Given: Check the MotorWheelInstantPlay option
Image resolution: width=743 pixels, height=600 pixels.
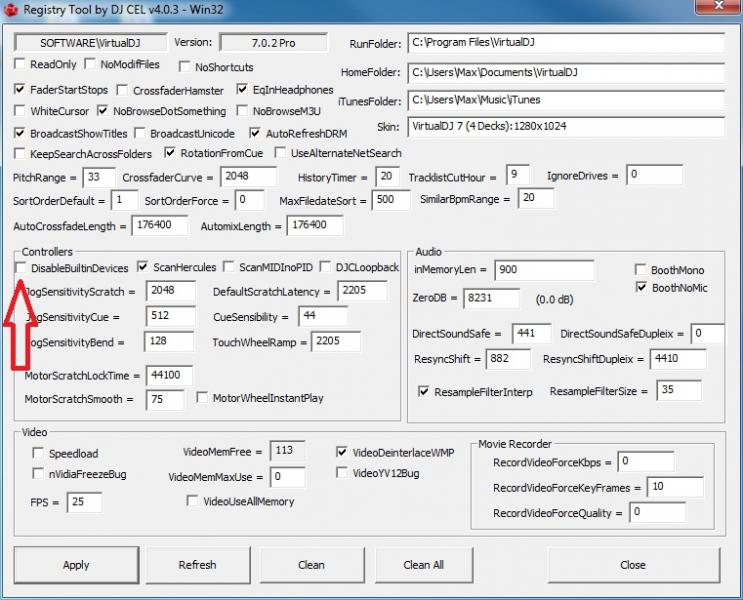Looking at the screenshot, I should point(202,397).
